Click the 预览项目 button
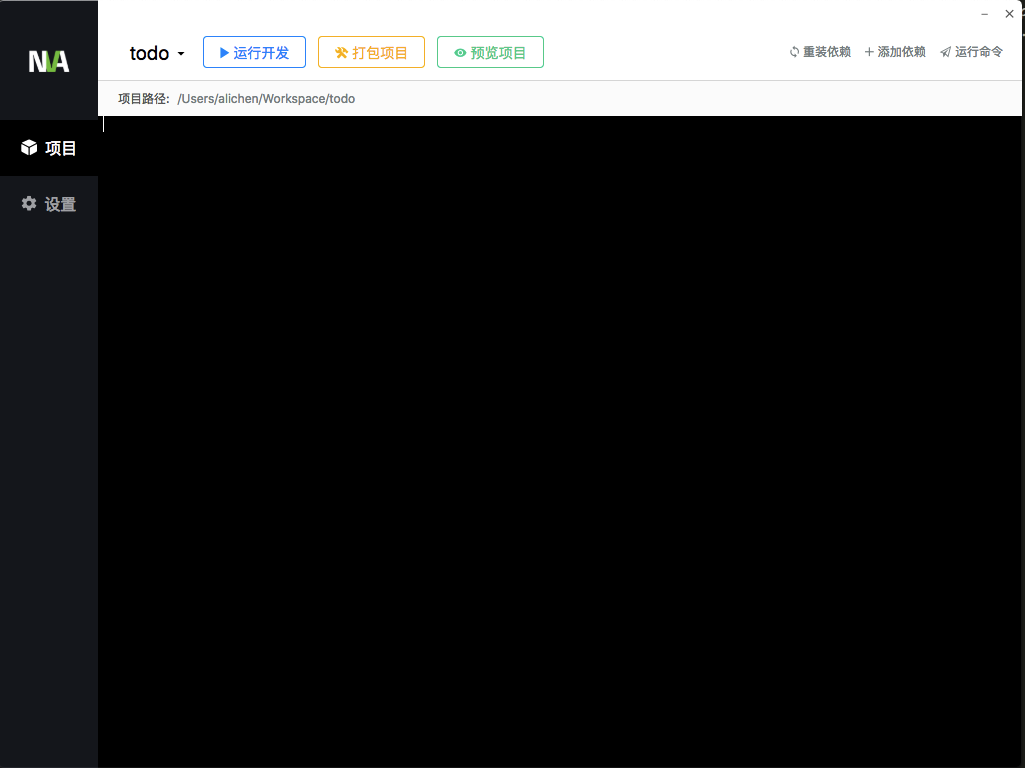 click(x=490, y=52)
